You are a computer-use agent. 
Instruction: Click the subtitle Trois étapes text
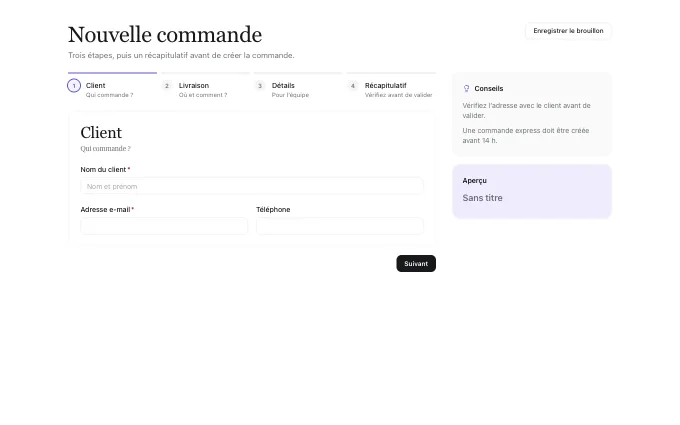coord(181,56)
